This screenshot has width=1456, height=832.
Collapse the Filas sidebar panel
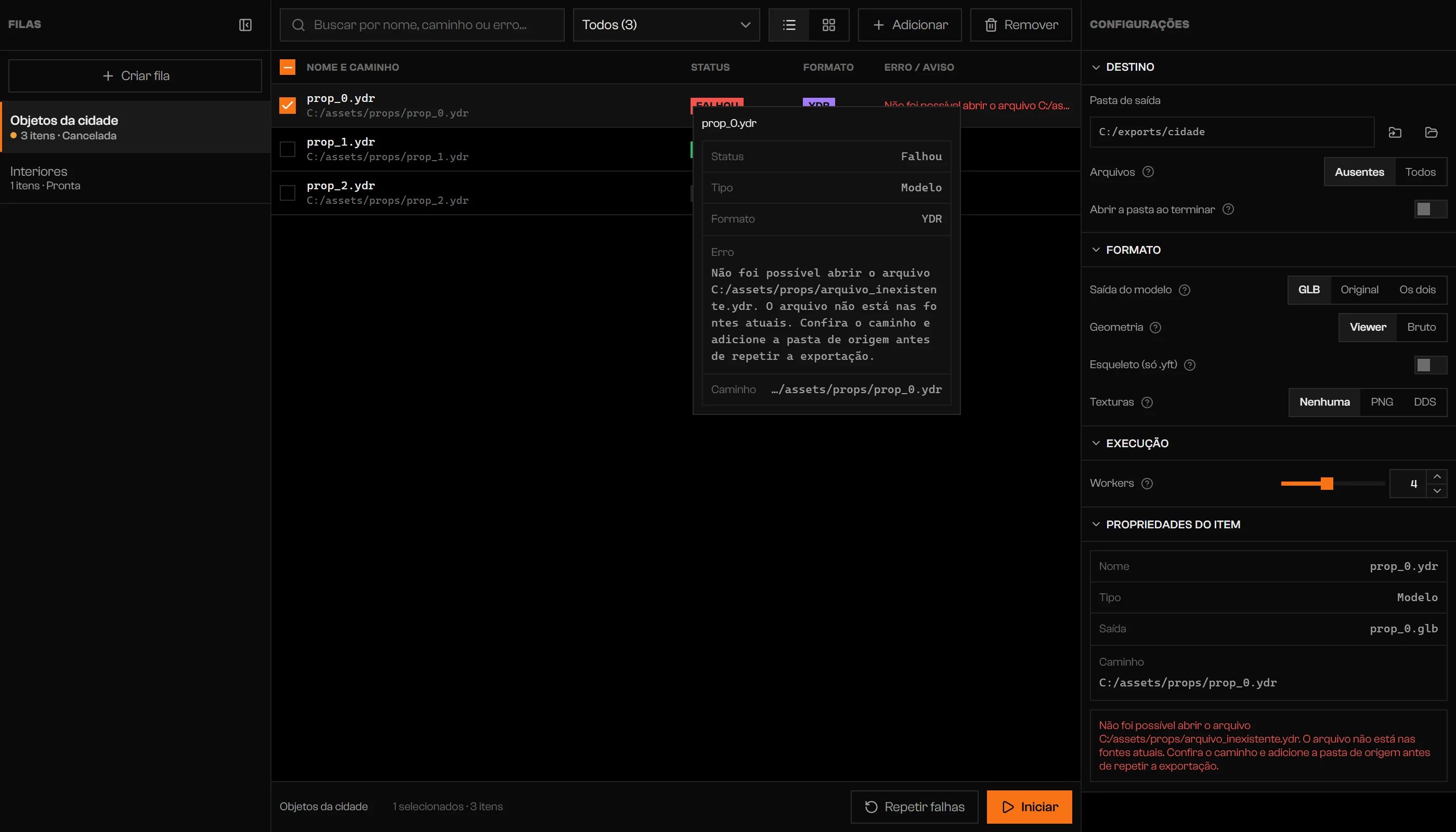pyautogui.click(x=245, y=24)
